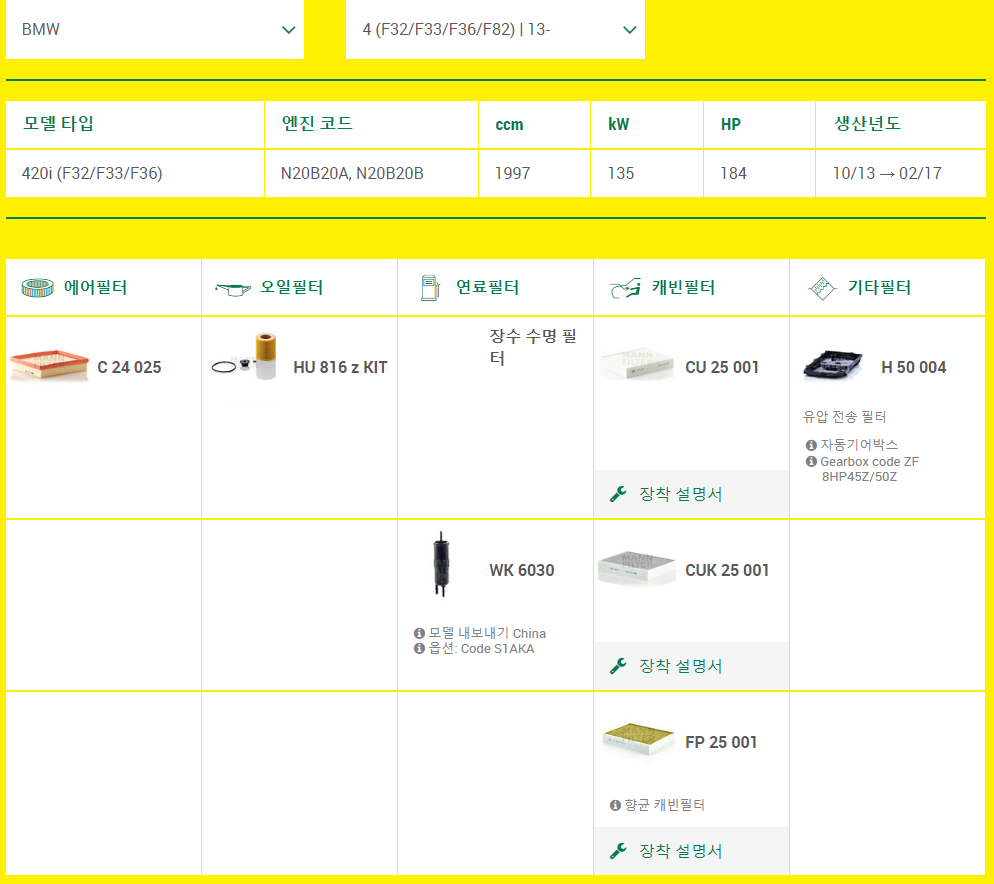Open the FP 25 001 filter image

click(x=638, y=739)
